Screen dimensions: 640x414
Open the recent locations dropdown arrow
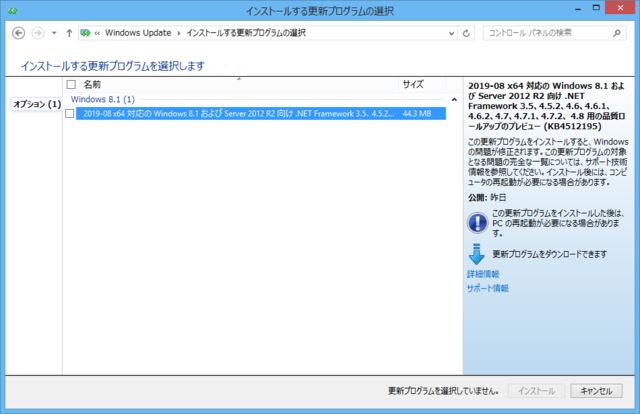(x=54, y=33)
